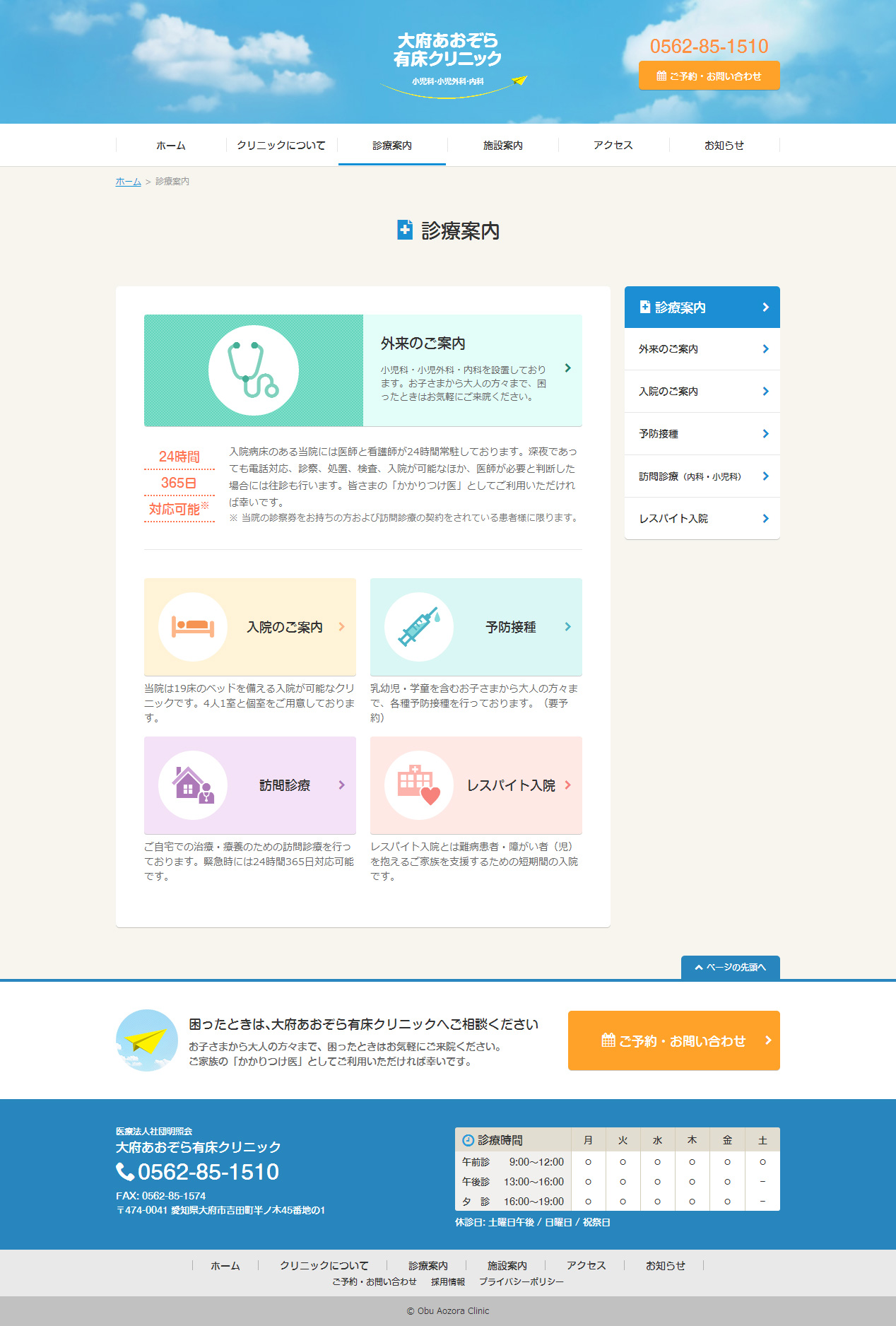Viewport: 896px width, 1326px height.
Task: Click the header ご予約・お問い合わせ button
Action: (709, 76)
